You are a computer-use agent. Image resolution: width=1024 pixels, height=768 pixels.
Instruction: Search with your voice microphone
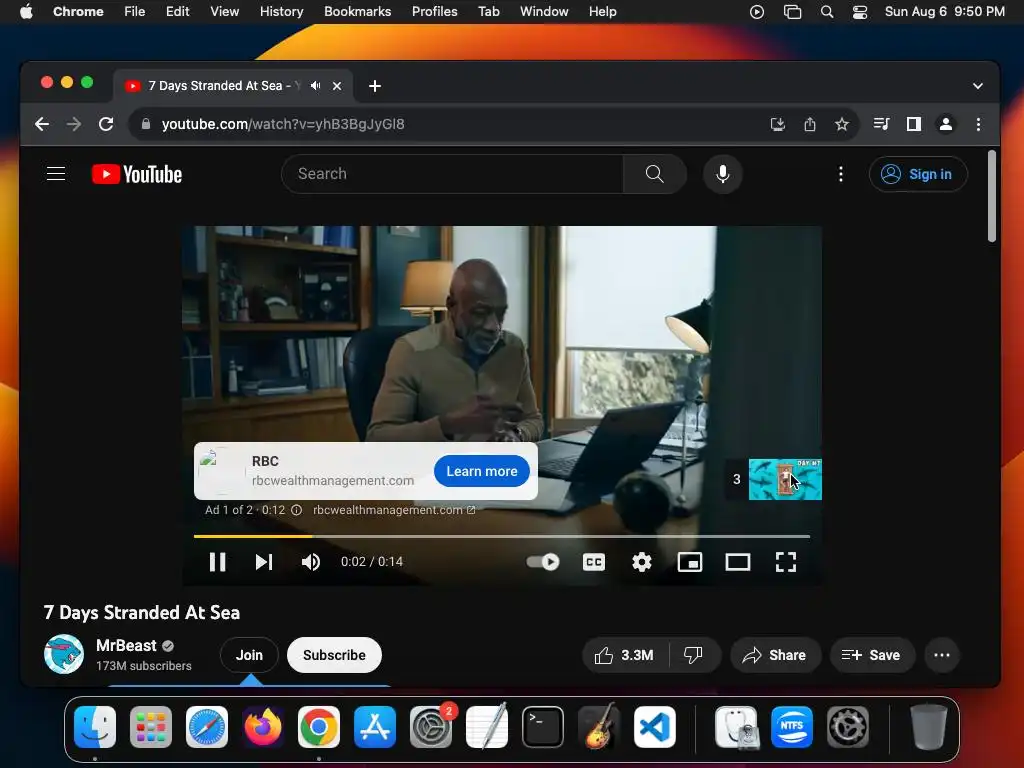pos(722,174)
